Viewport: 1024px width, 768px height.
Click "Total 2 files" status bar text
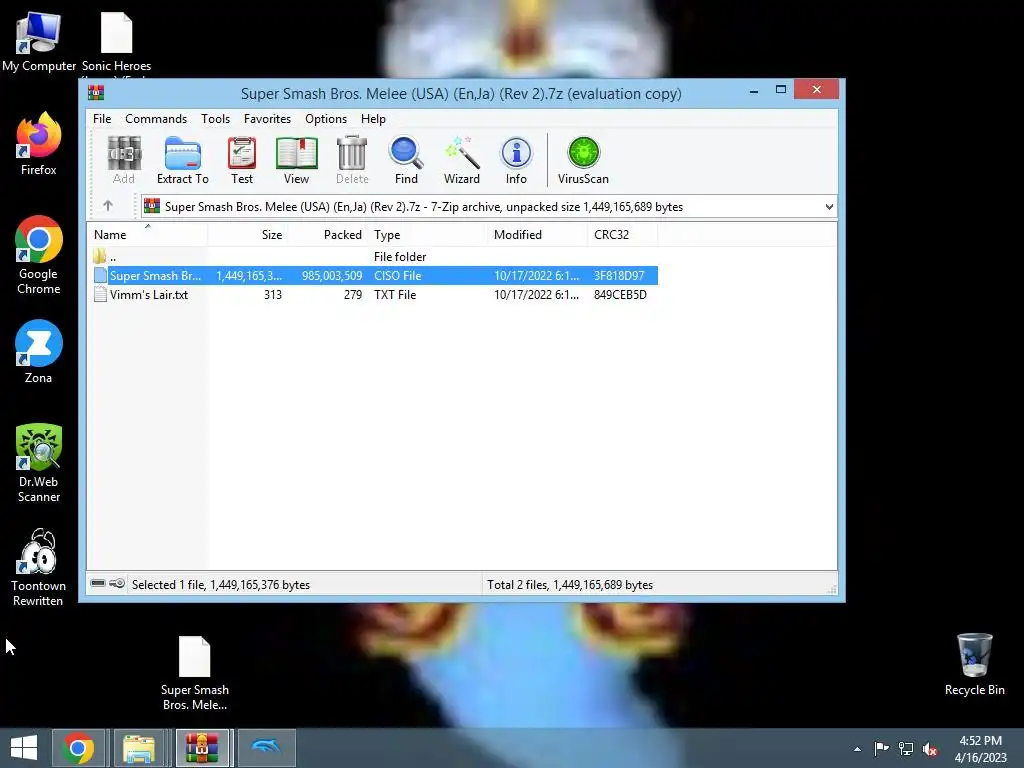click(569, 584)
